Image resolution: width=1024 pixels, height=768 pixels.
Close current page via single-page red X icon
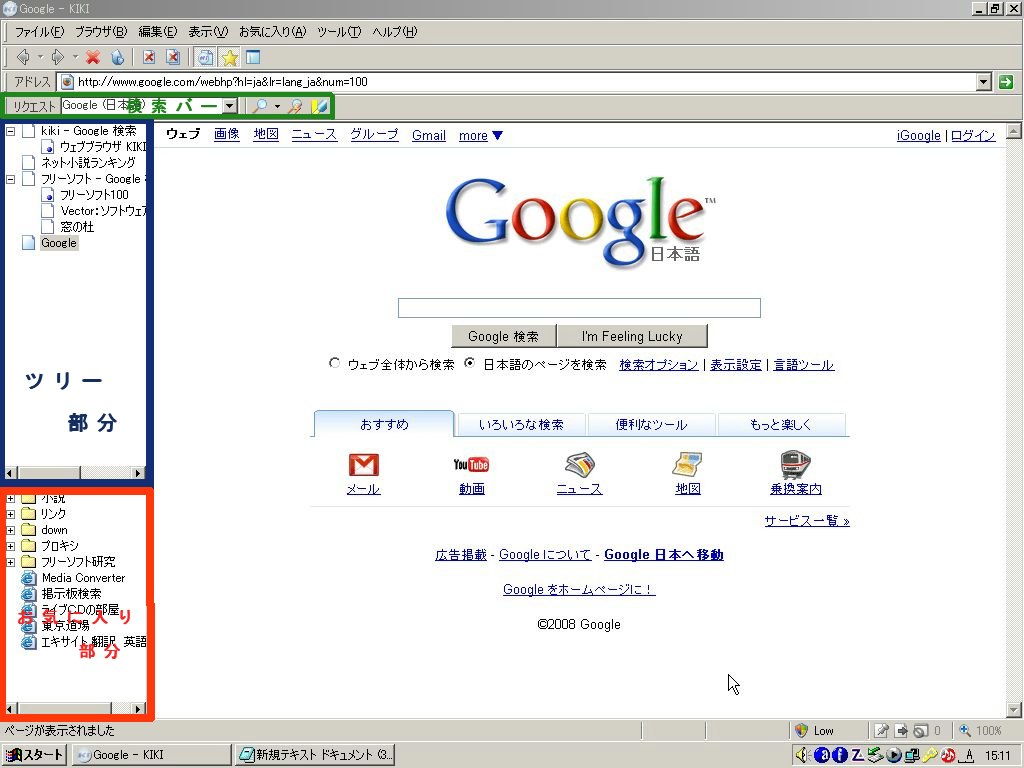(149, 57)
